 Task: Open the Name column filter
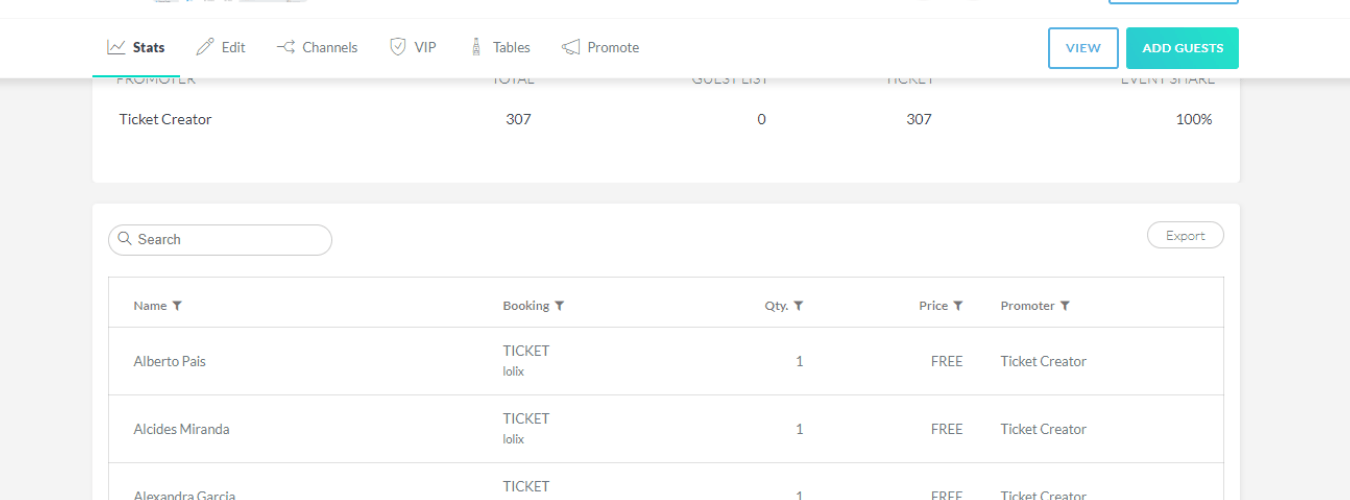[x=177, y=306]
